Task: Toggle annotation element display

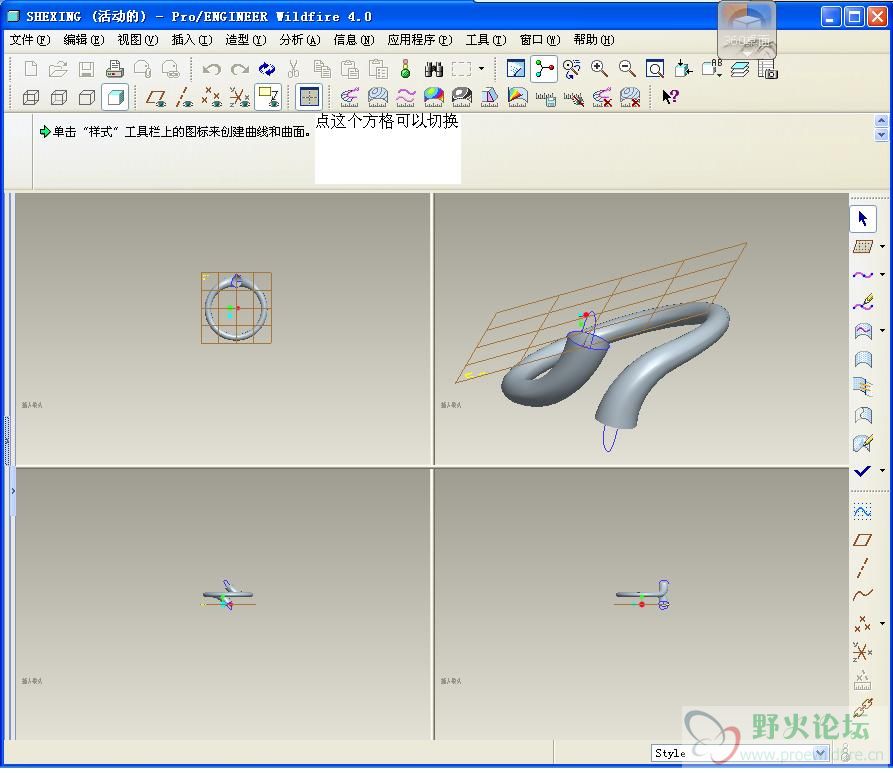Action: 268,97
